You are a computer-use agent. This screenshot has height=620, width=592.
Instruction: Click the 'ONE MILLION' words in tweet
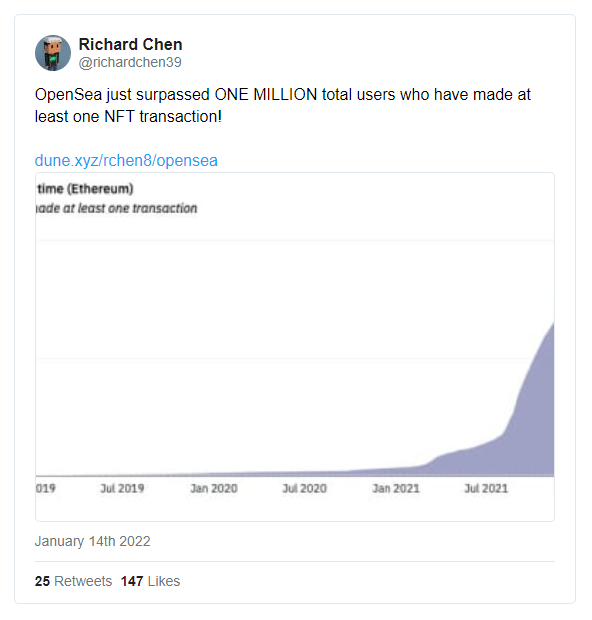pos(266,95)
